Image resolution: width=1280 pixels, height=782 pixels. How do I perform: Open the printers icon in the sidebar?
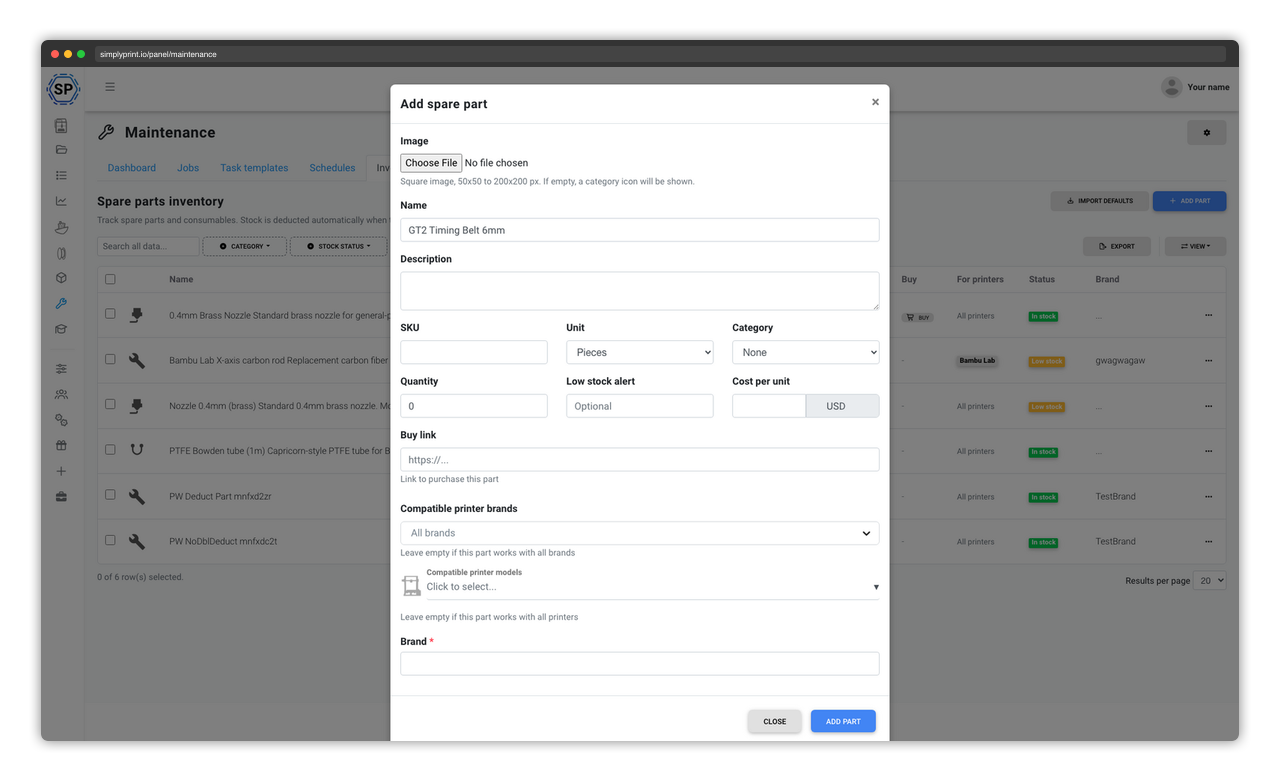(x=61, y=126)
